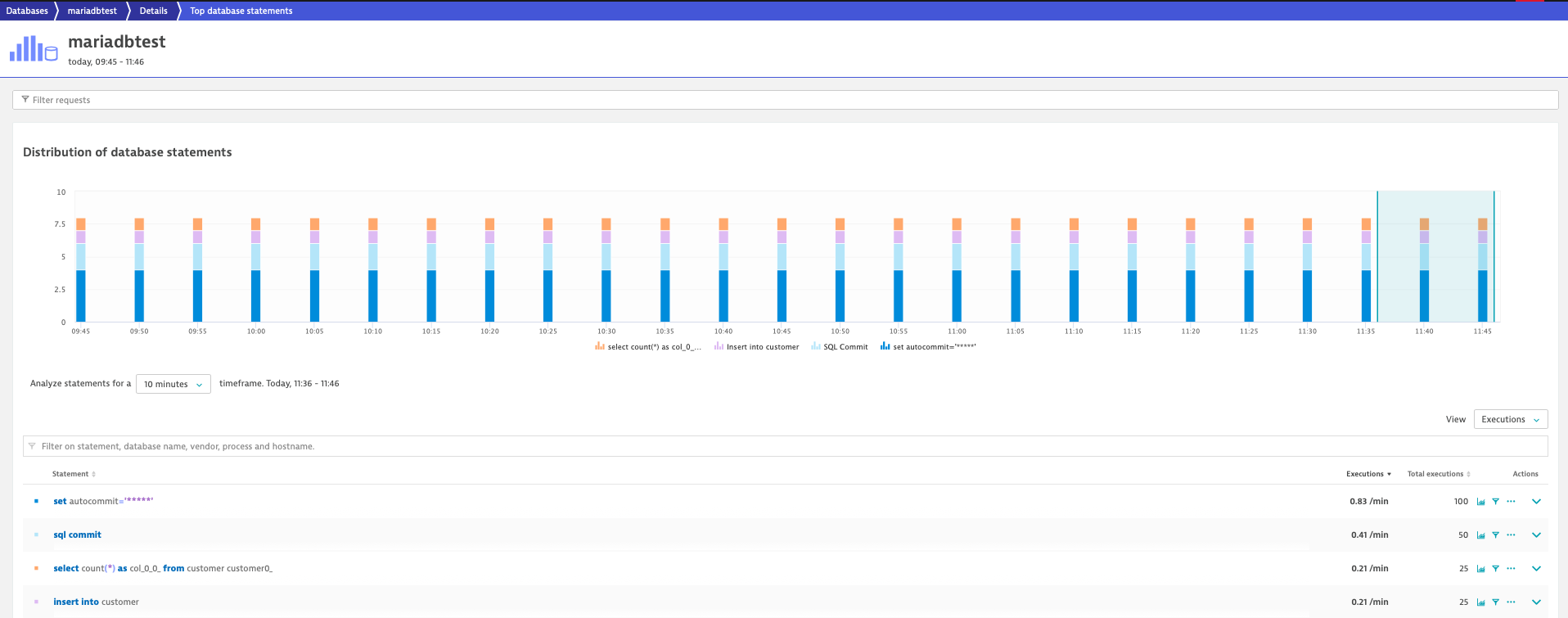Open the '10 minutes' timeframe dropdown
The height and width of the screenshot is (618, 1568).
pyautogui.click(x=173, y=384)
